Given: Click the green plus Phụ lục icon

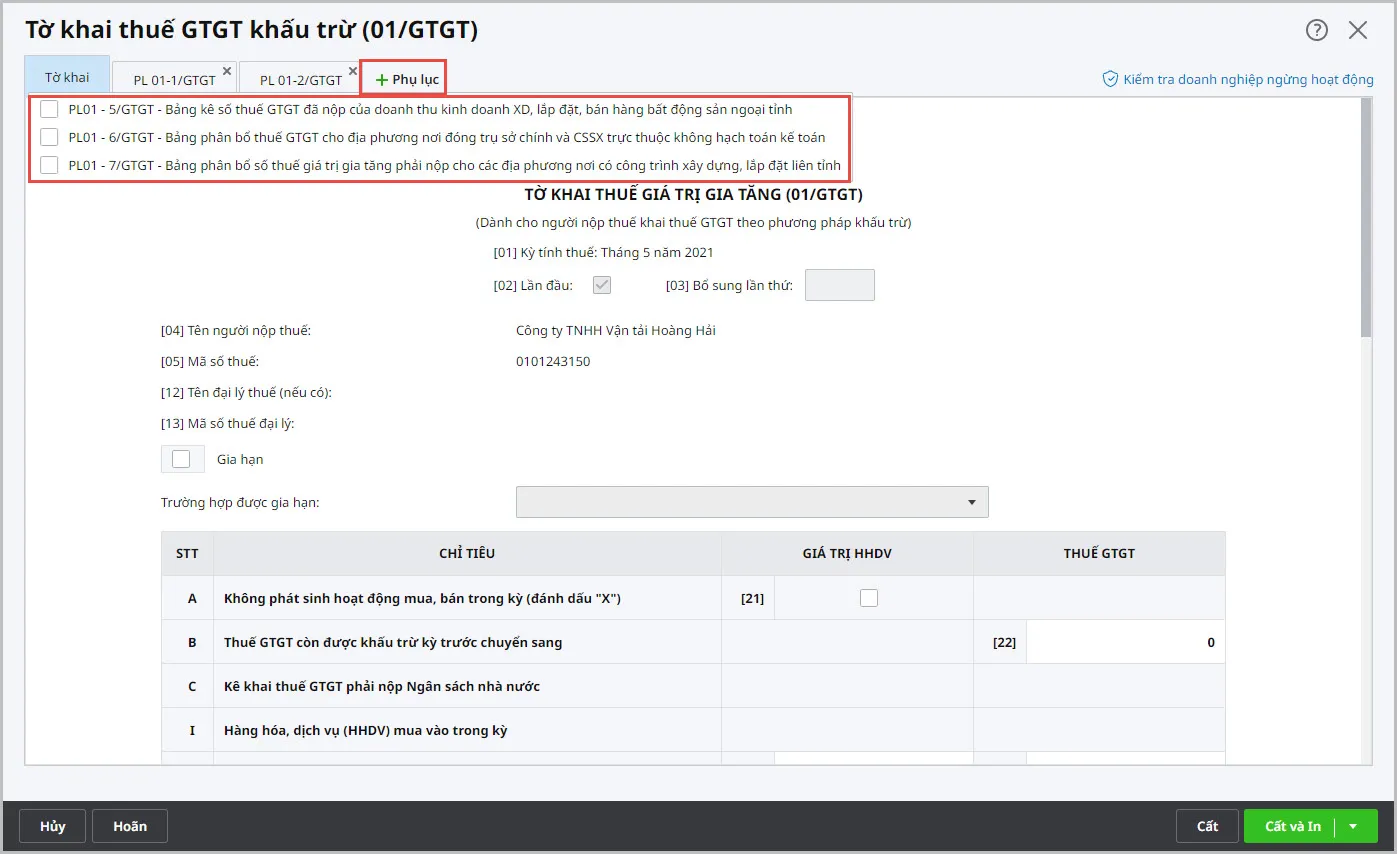Looking at the screenshot, I should [381, 79].
